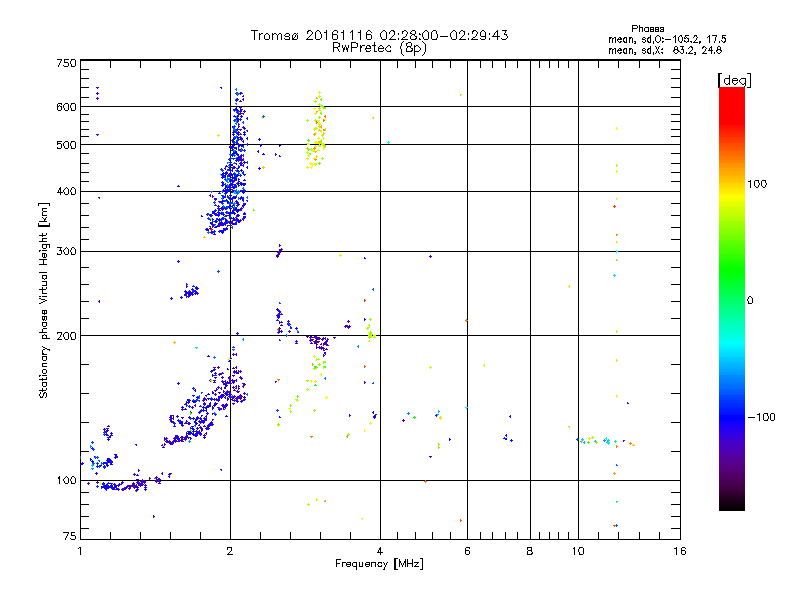The image size is (800, 600).
Task: Click the y-axis tick label '300'
Action: pos(66,252)
